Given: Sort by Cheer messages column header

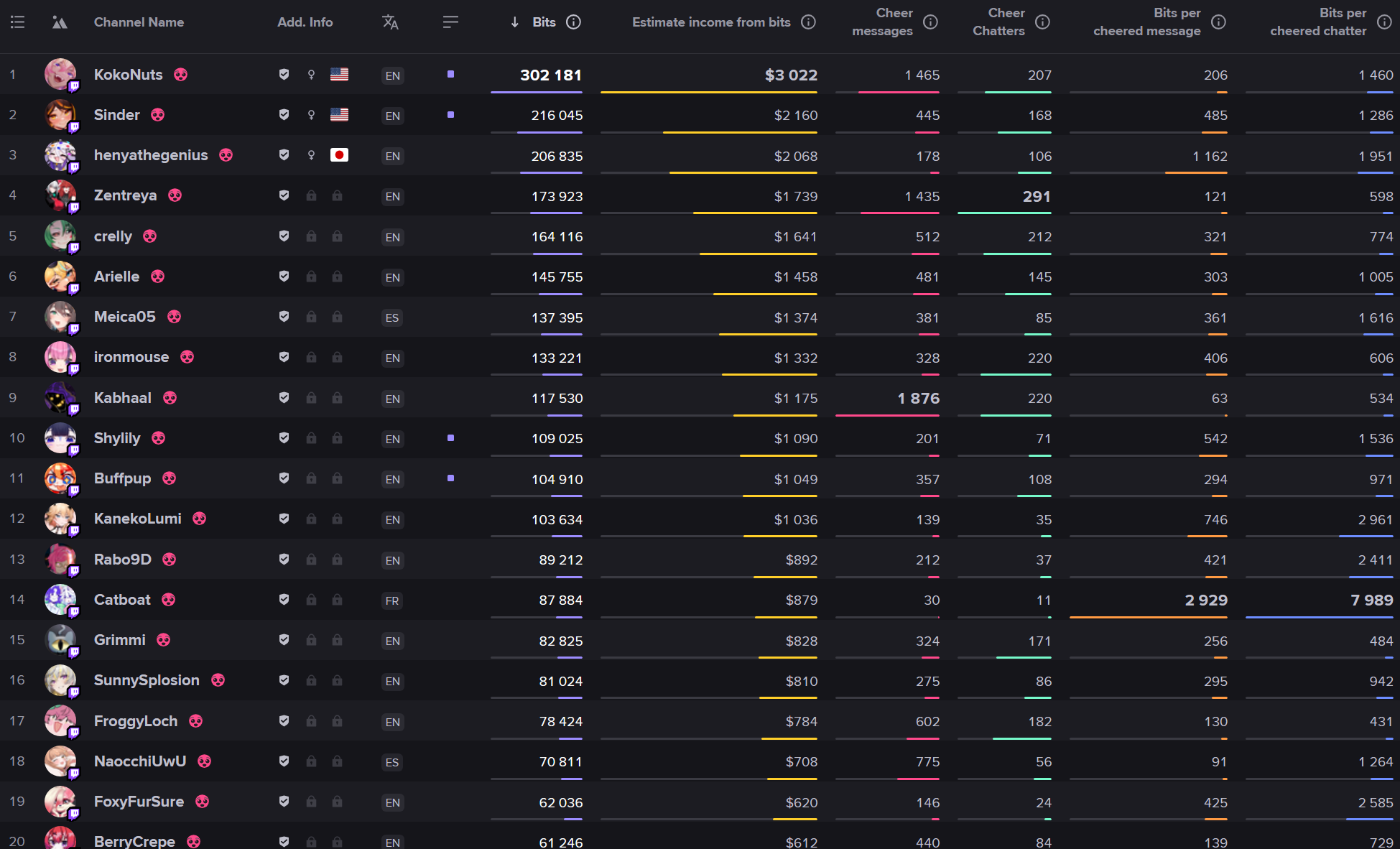Looking at the screenshot, I should (882, 22).
